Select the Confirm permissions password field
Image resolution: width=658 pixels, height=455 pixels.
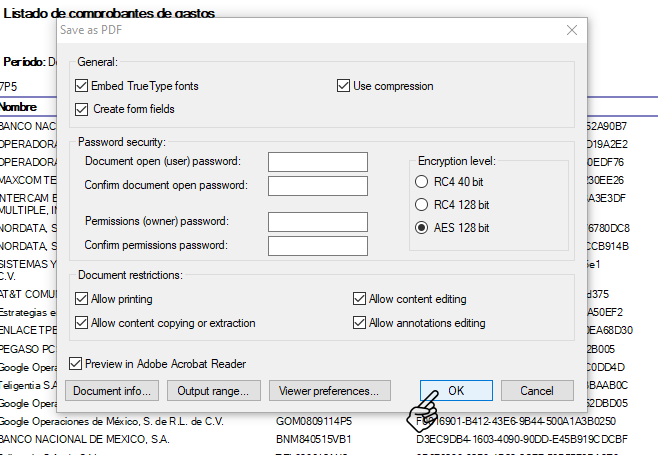click(x=318, y=246)
